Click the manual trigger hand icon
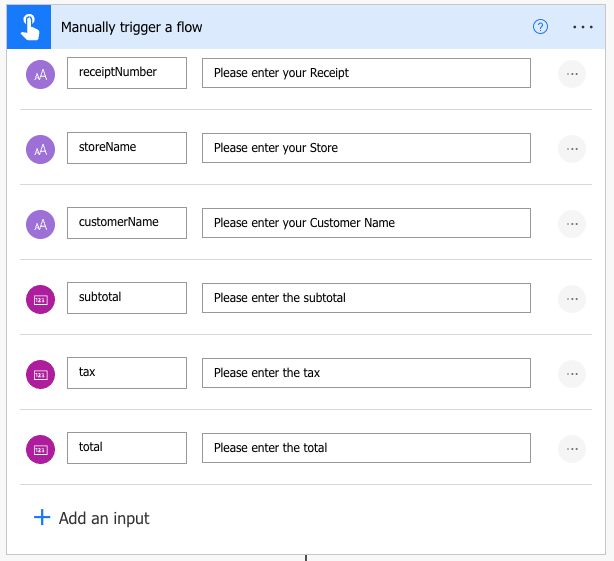 click(28, 27)
